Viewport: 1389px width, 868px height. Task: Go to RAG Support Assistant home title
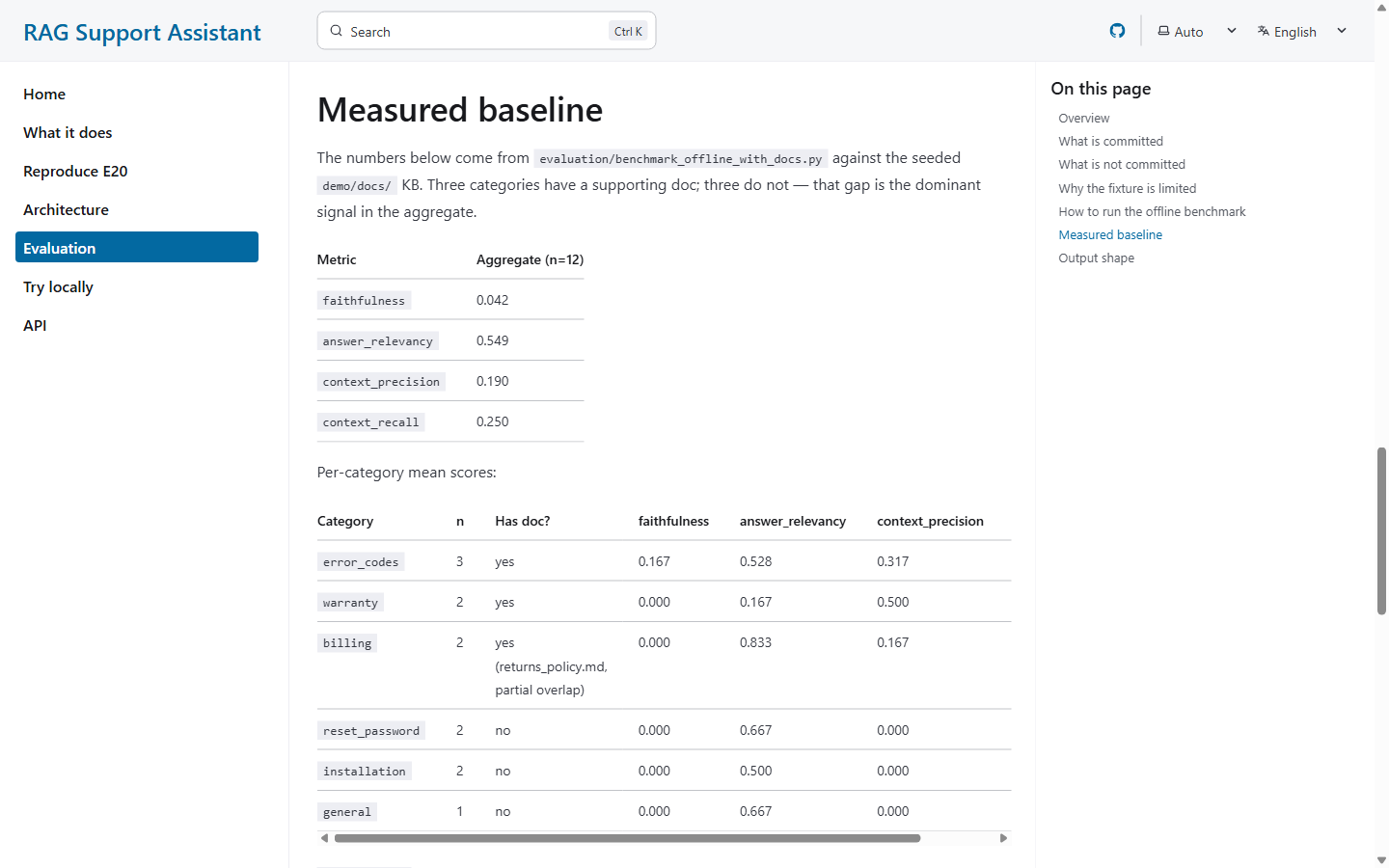click(x=142, y=32)
